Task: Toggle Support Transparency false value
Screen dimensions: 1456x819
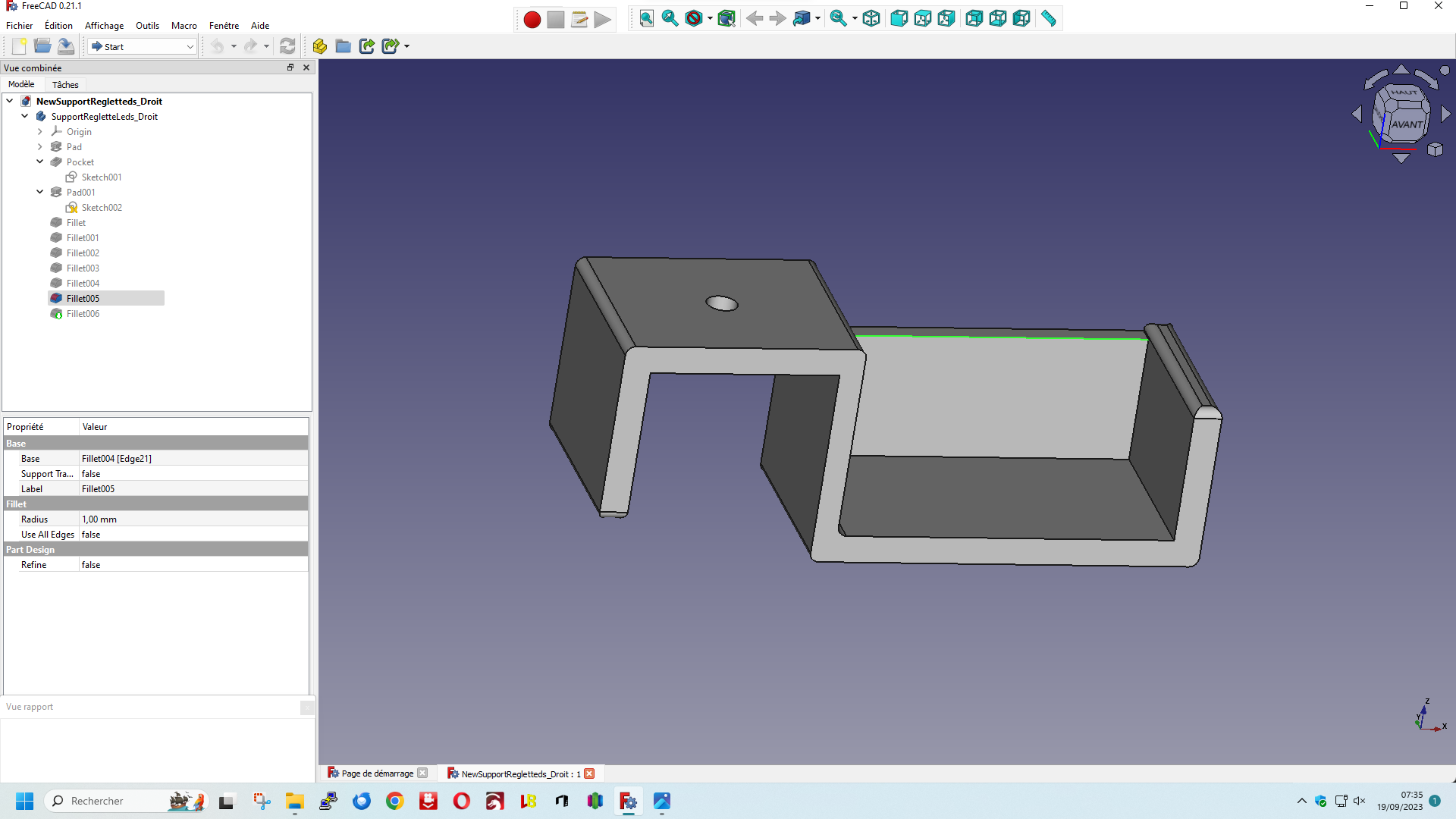Action: [193, 474]
